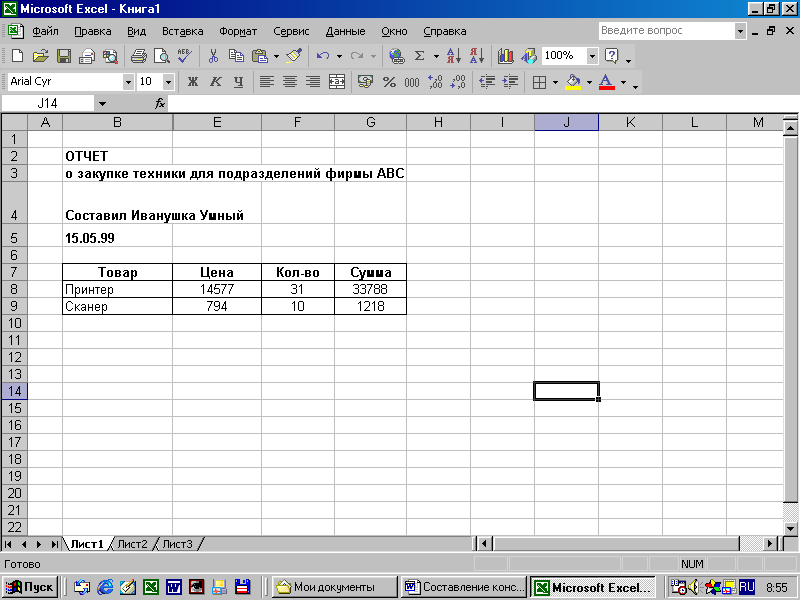This screenshot has width=800, height=600.
Task: Click the Пуск start button
Action: pyautogui.click(x=30, y=587)
